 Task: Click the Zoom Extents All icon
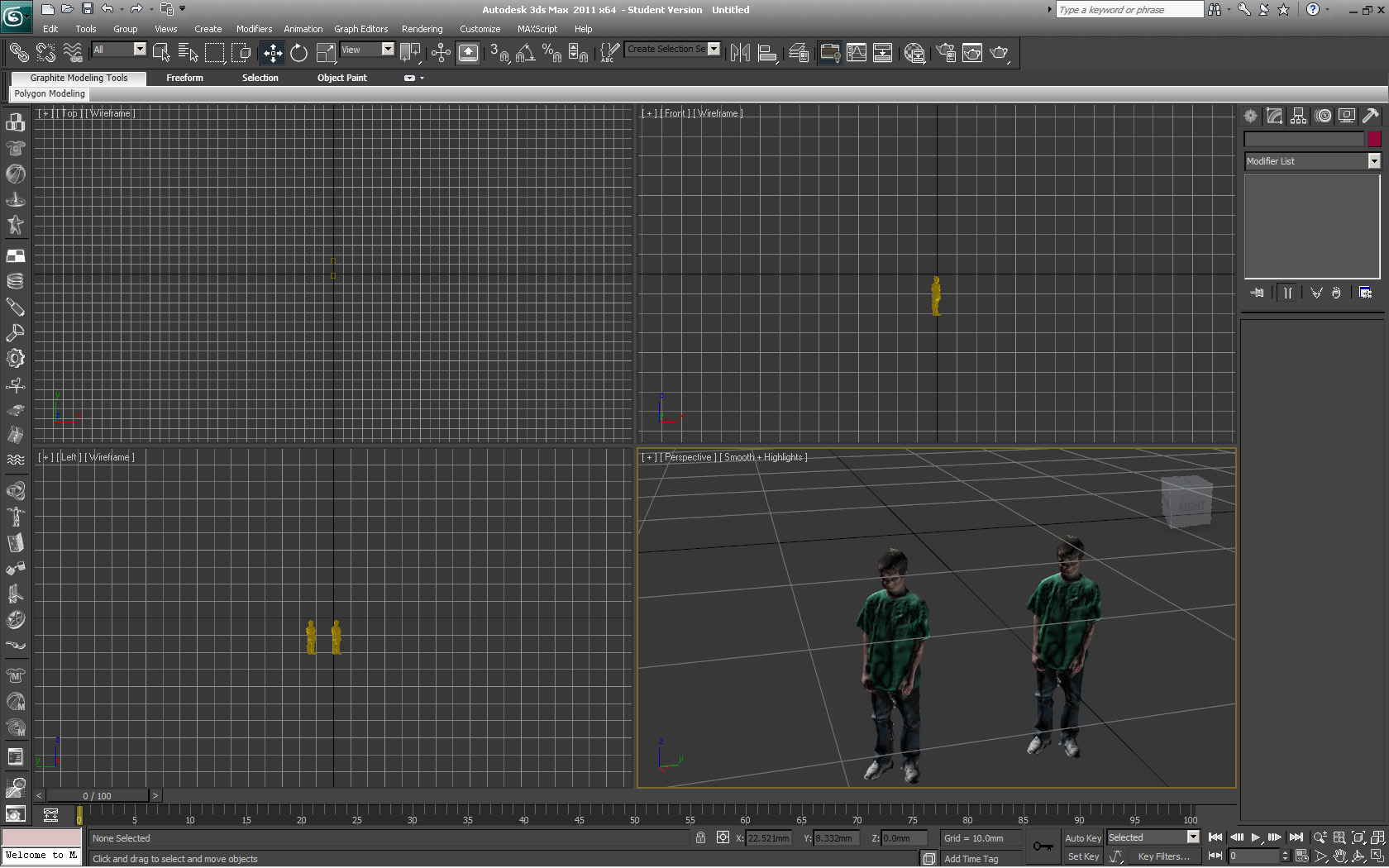pyautogui.click(x=1377, y=837)
